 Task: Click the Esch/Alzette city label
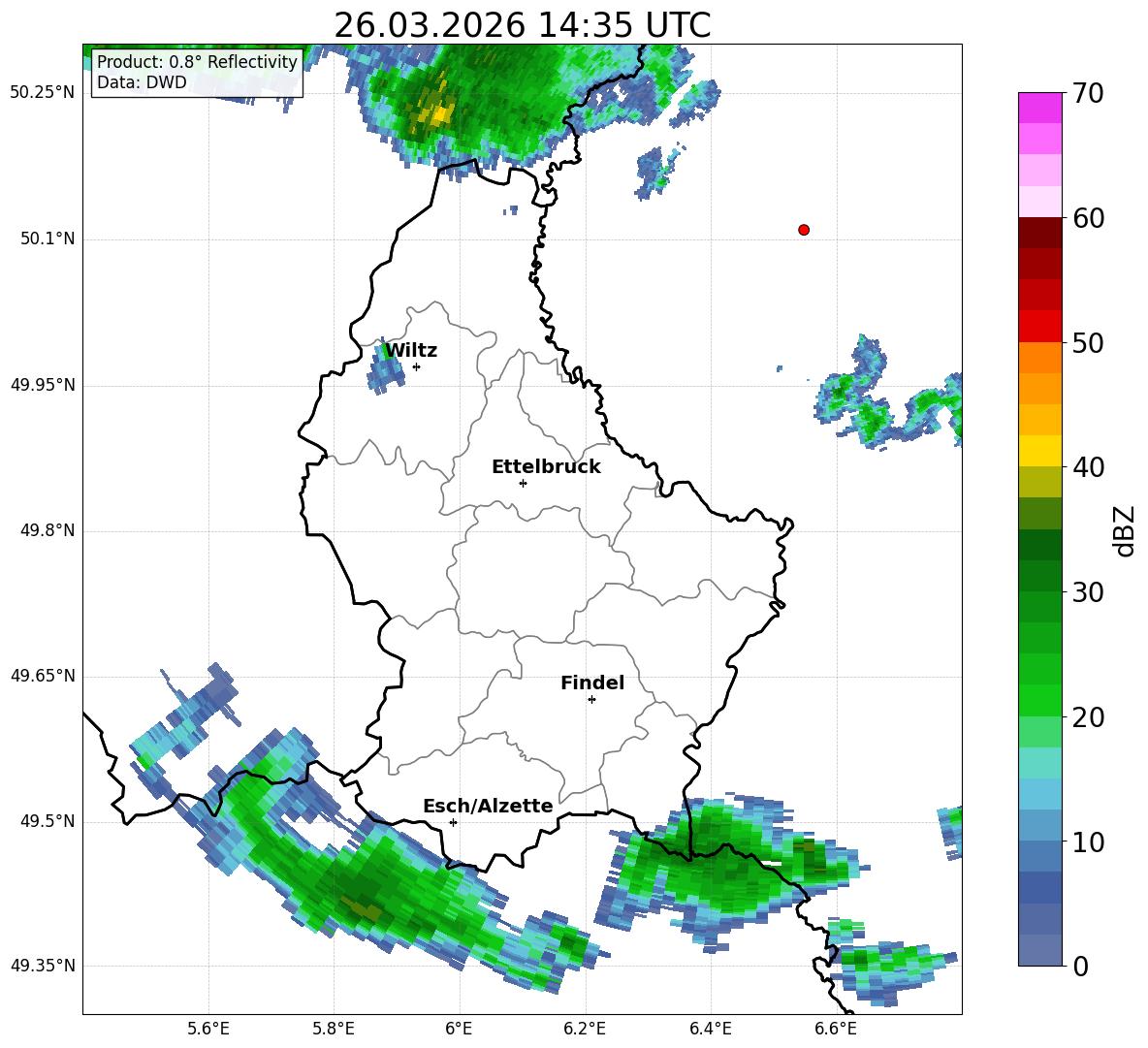(488, 806)
